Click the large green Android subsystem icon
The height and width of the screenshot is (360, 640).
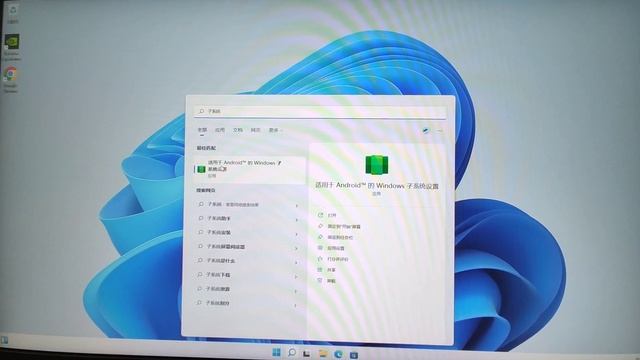[x=376, y=164]
